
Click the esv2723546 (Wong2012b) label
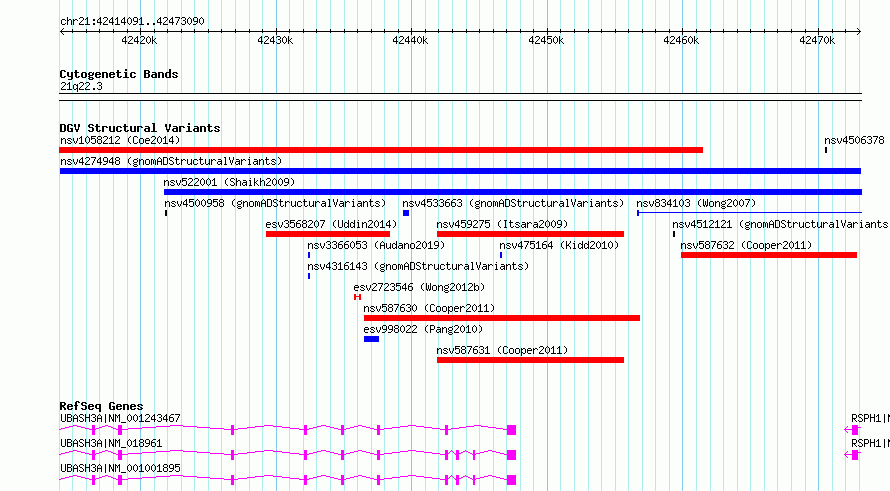(x=419, y=287)
